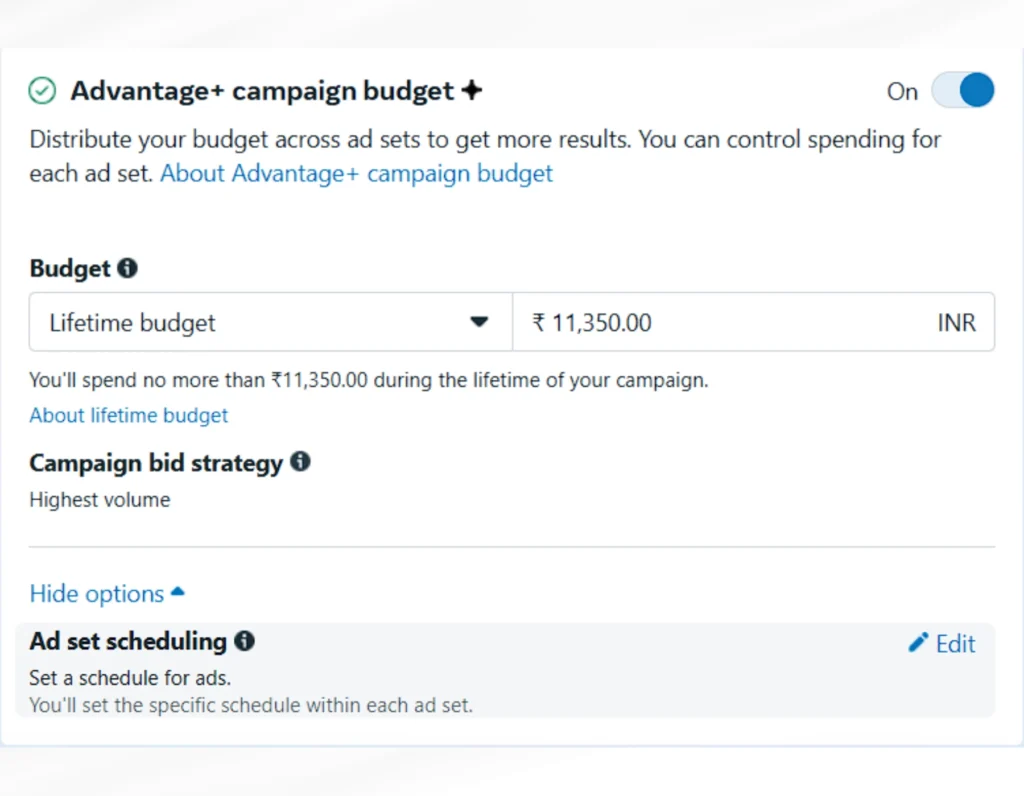Click the Advantage+ sparkle star icon
Image resolution: width=1024 pixels, height=796 pixels.
pos(472,90)
